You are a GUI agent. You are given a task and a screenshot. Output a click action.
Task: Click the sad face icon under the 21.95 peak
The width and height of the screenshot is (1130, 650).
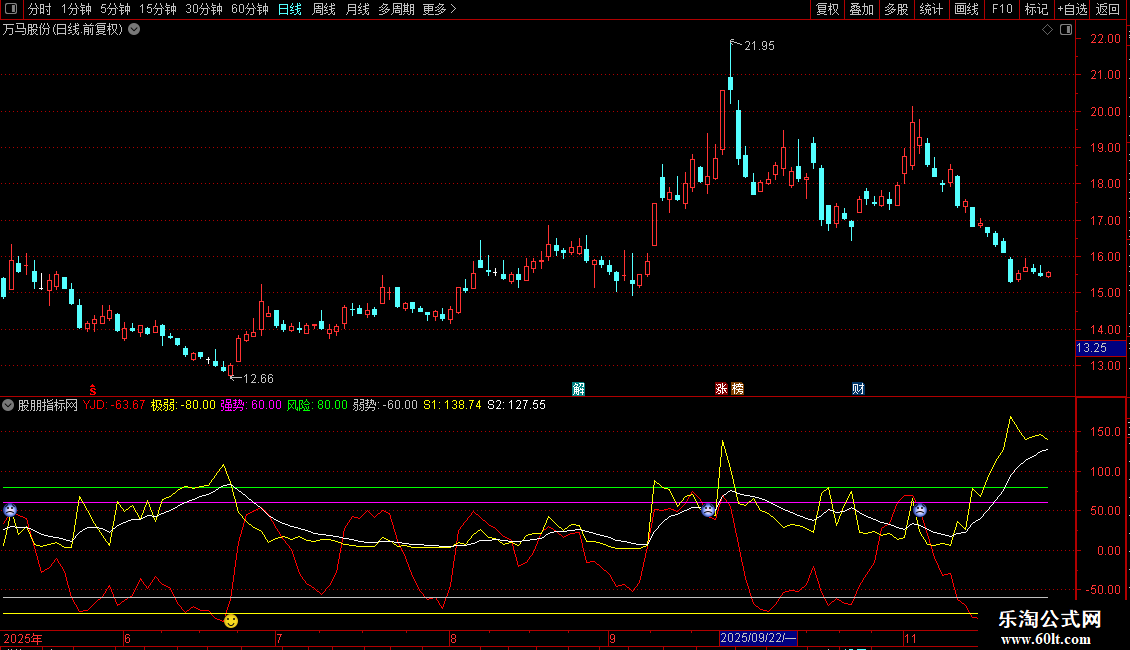click(x=708, y=510)
